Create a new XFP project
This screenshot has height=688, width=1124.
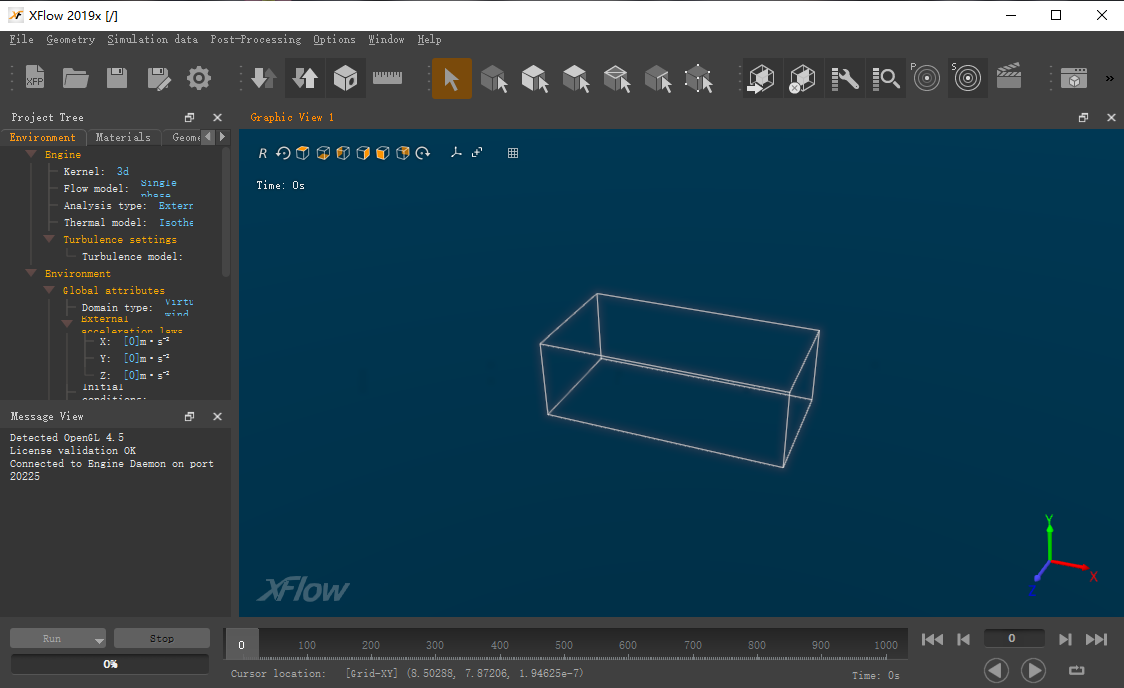click(x=34, y=78)
